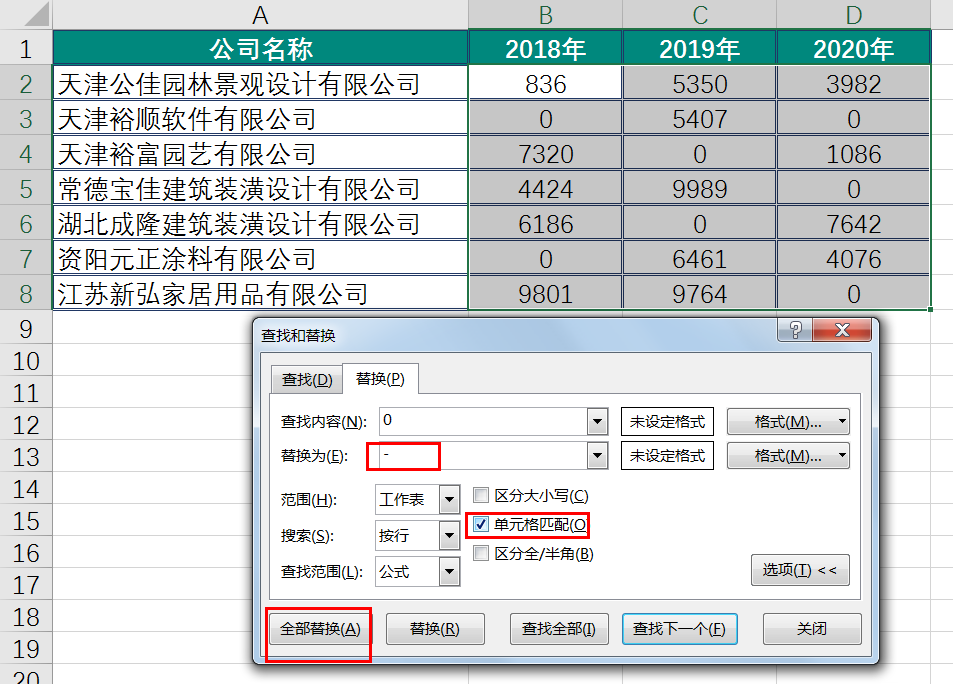Click cell 湖北成隆建筑装潢设计有限公司

[x=260, y=224]
